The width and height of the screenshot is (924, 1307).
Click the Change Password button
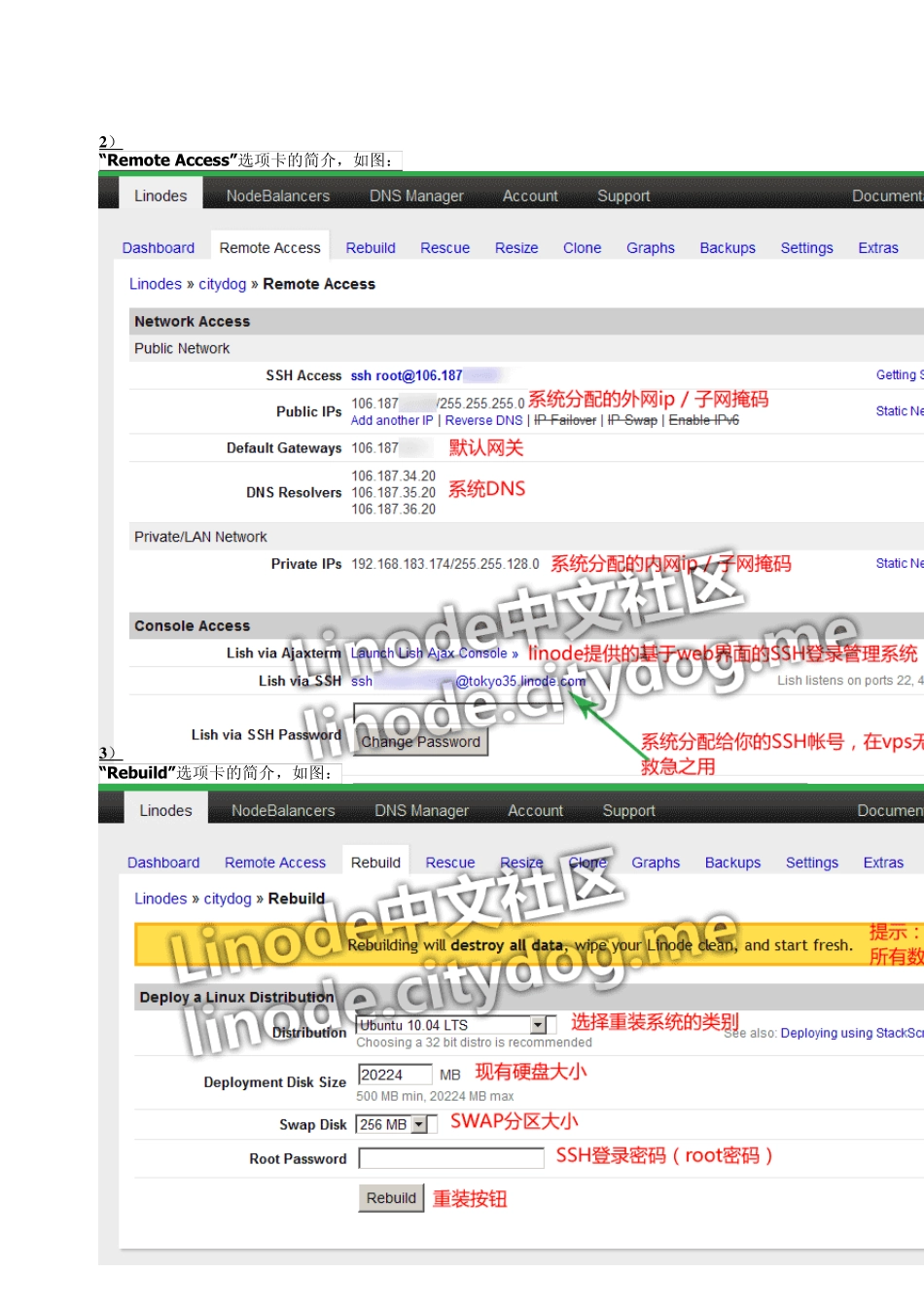[421, 741]
